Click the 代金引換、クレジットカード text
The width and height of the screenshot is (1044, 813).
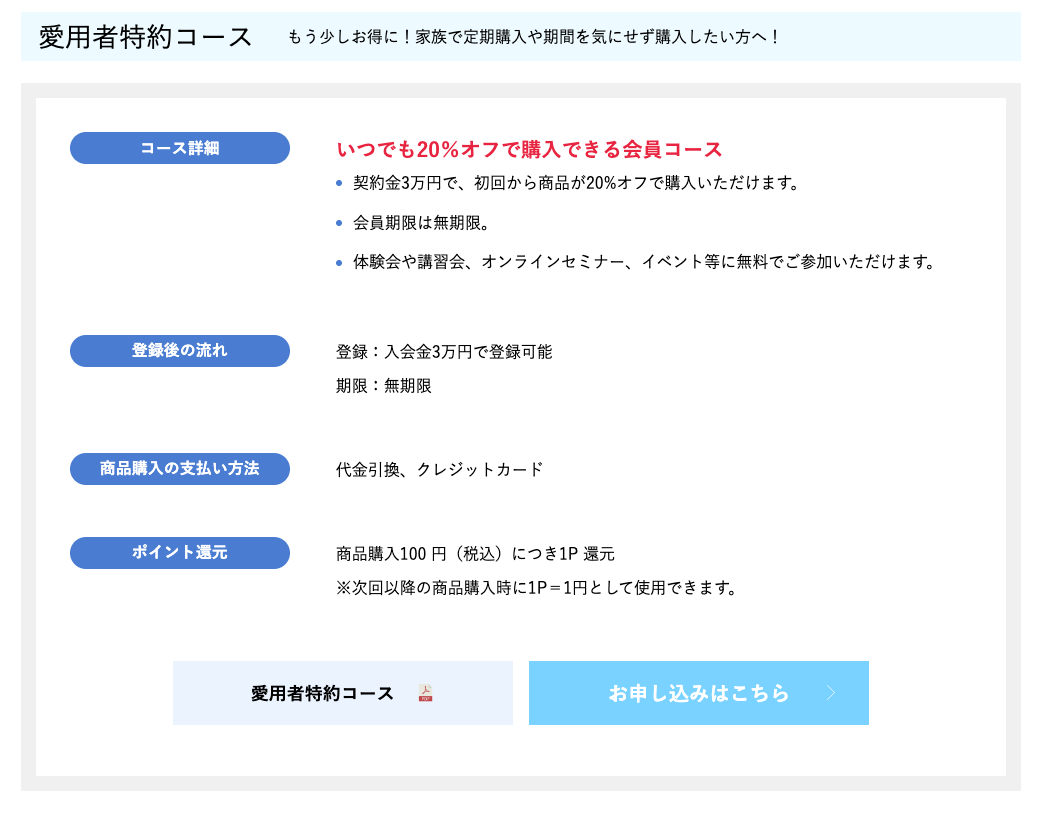coord(440,469)
